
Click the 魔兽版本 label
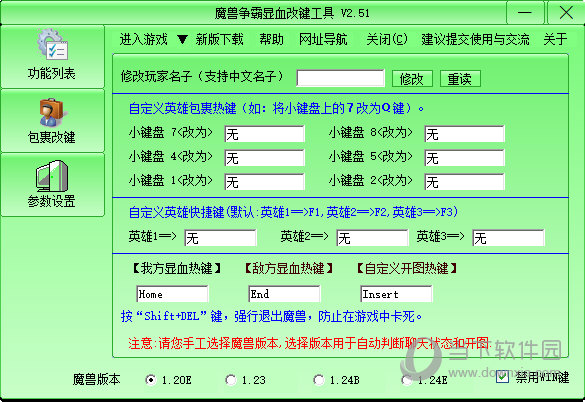coord(97,379)
